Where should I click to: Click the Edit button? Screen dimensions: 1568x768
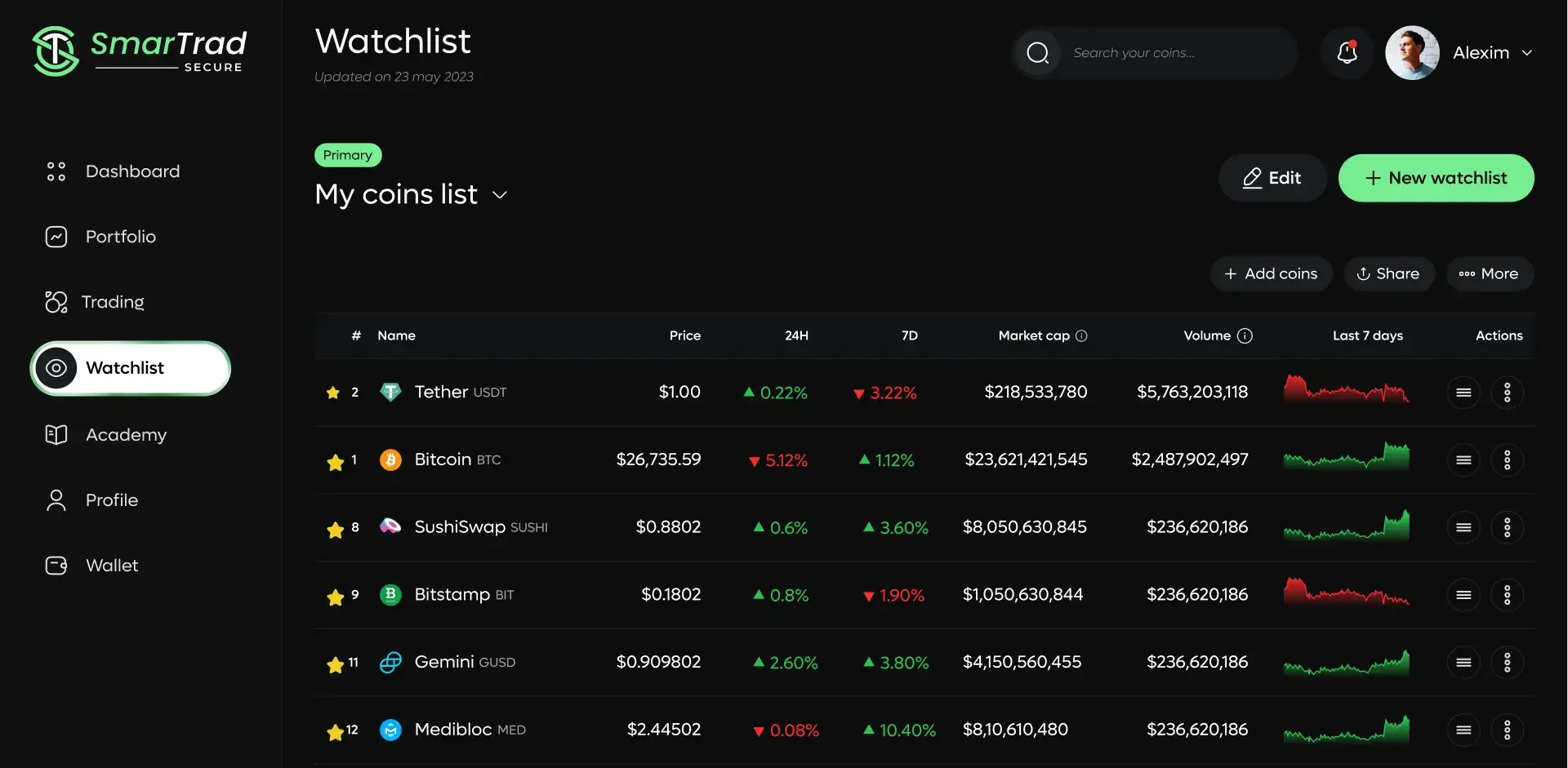point(1272,178)
